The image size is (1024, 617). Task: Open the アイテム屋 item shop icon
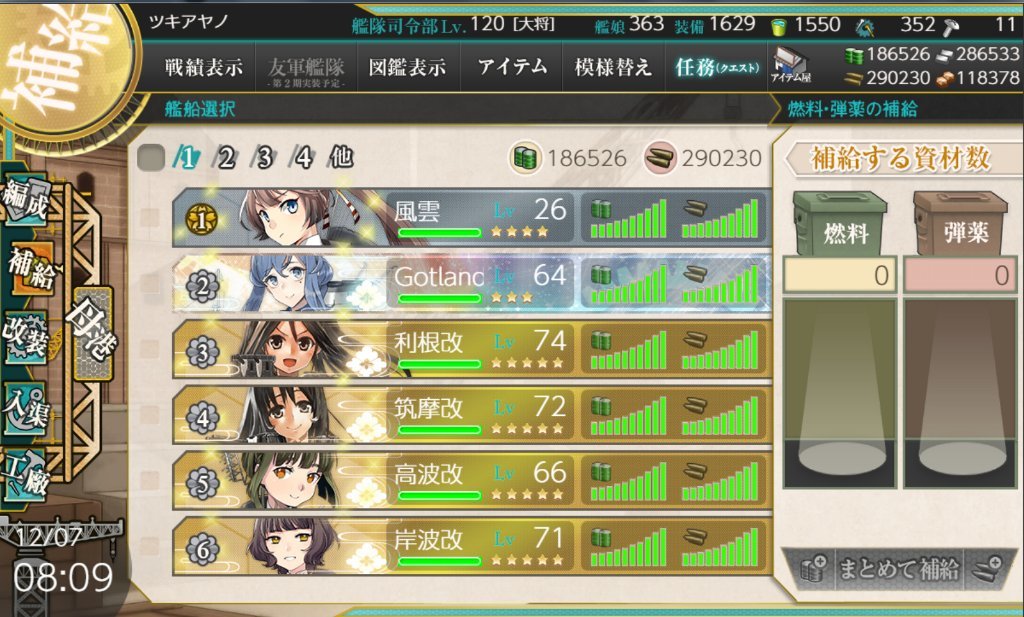(790, 65)
